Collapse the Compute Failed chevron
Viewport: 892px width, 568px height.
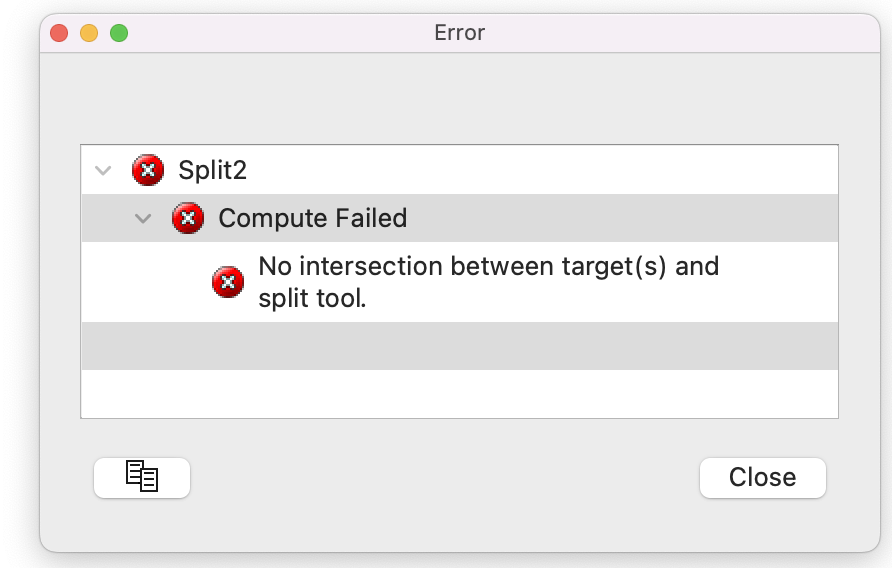coord(143,218)
